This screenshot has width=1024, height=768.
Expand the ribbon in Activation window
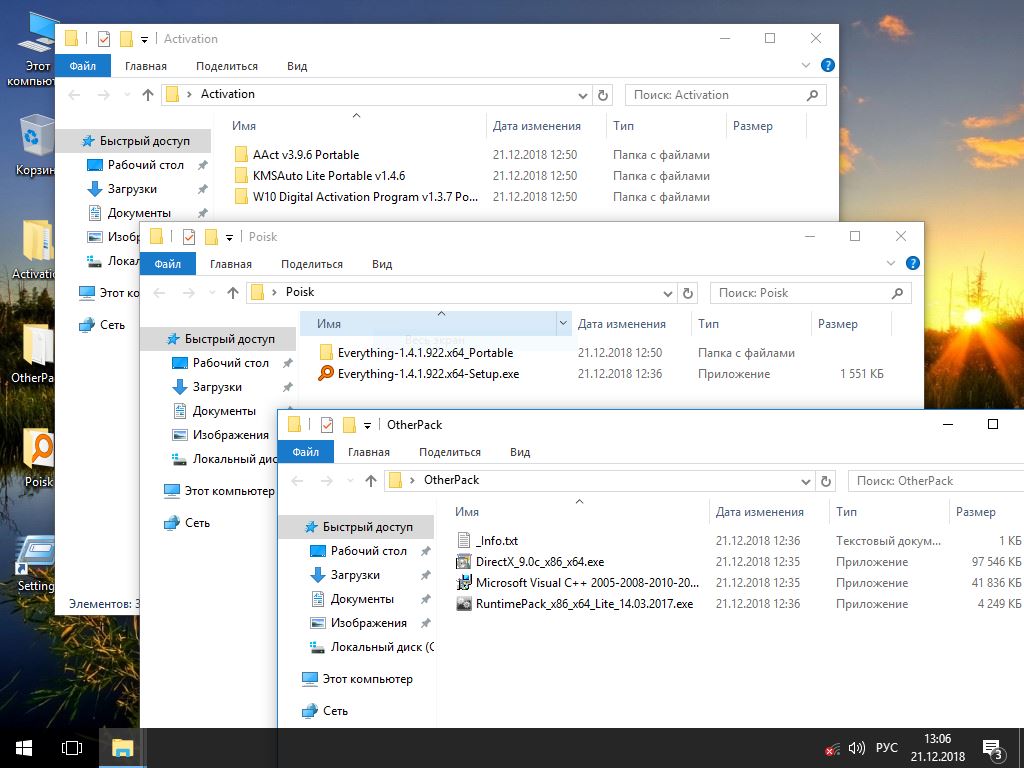click(806, 65)
